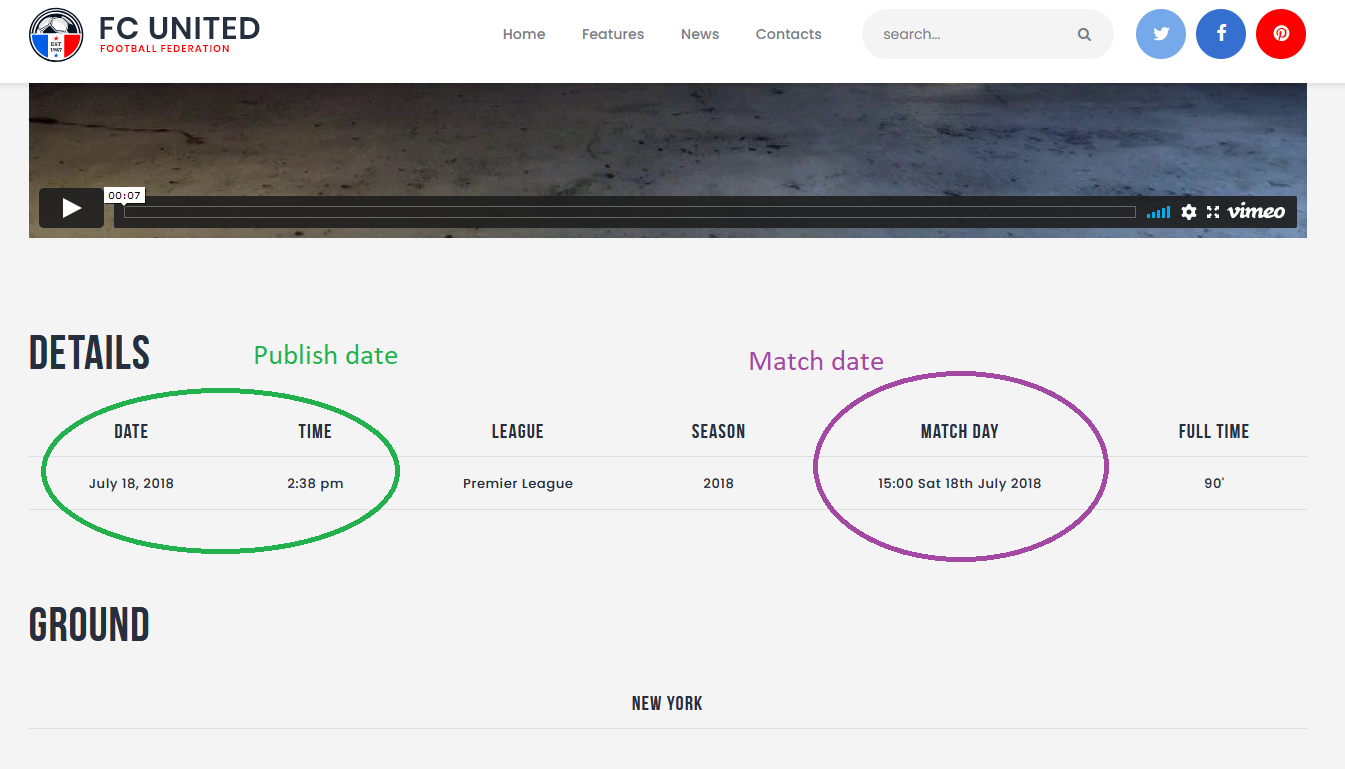Open the Contacts page
Screen dimensions: 1345x769
click(789, 34)
